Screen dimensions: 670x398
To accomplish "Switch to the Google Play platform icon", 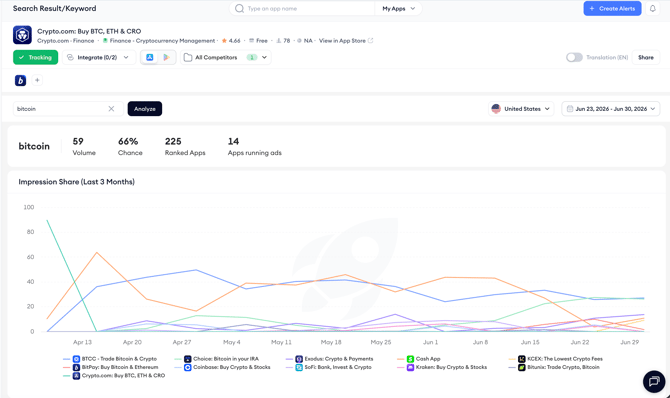I will pos(166,57).
